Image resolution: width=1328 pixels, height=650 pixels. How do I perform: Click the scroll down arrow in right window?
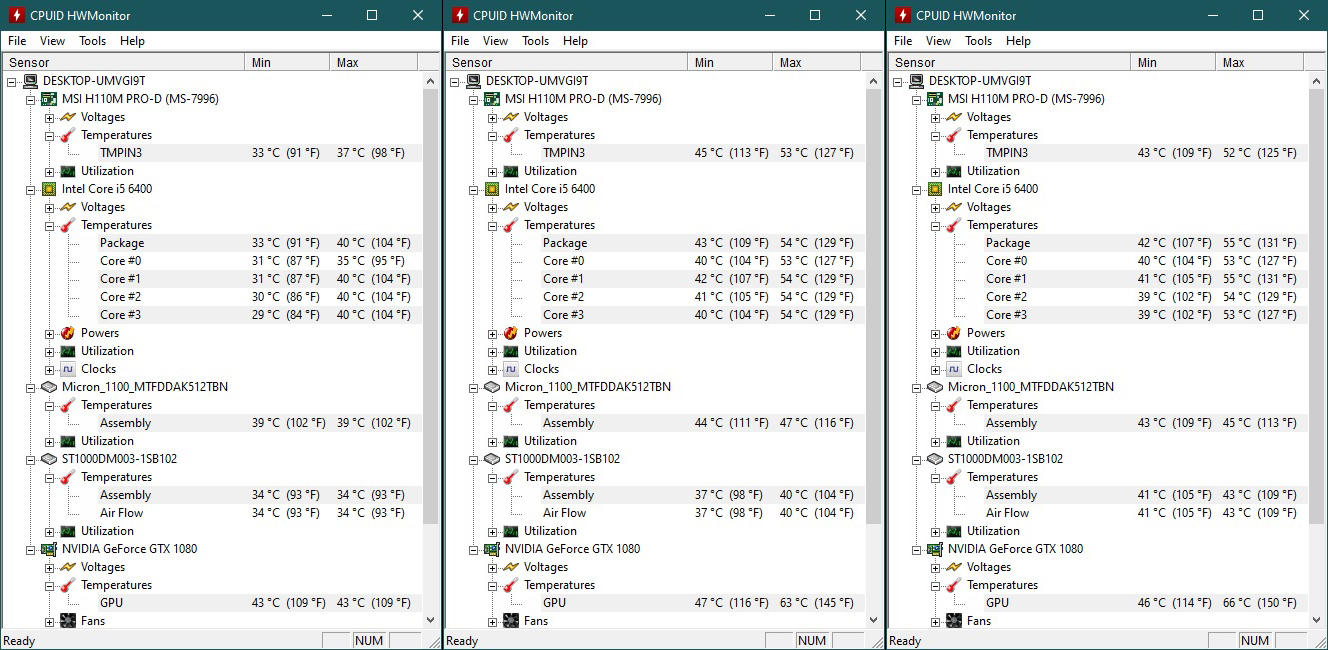click(x=1317, y=620)
